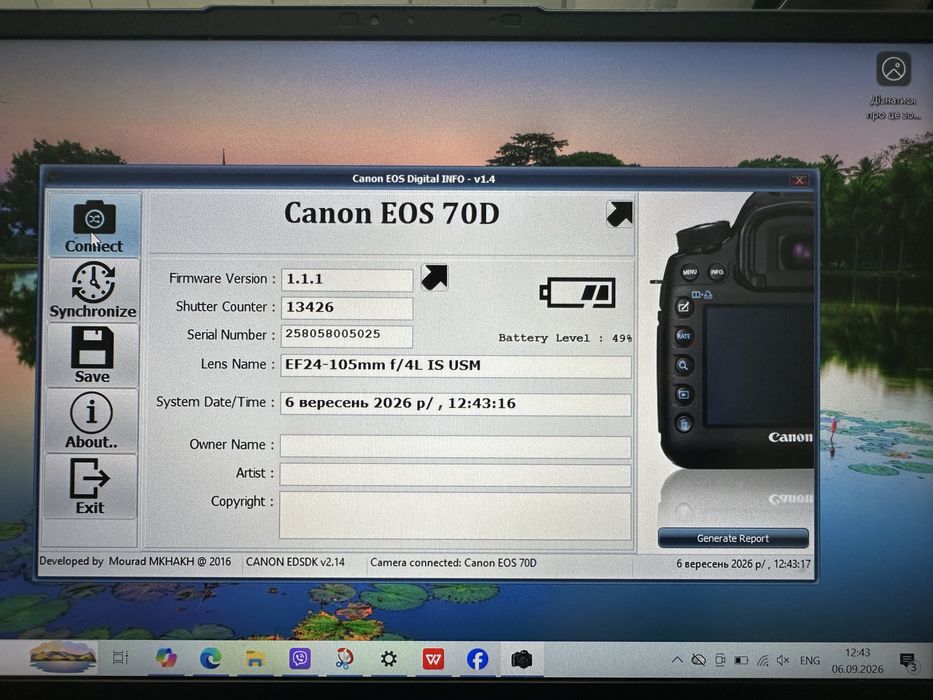The image size is (933, 700).
Task: Click the status bar date and time
Action: pyautogui.click(x=743, y=564)
